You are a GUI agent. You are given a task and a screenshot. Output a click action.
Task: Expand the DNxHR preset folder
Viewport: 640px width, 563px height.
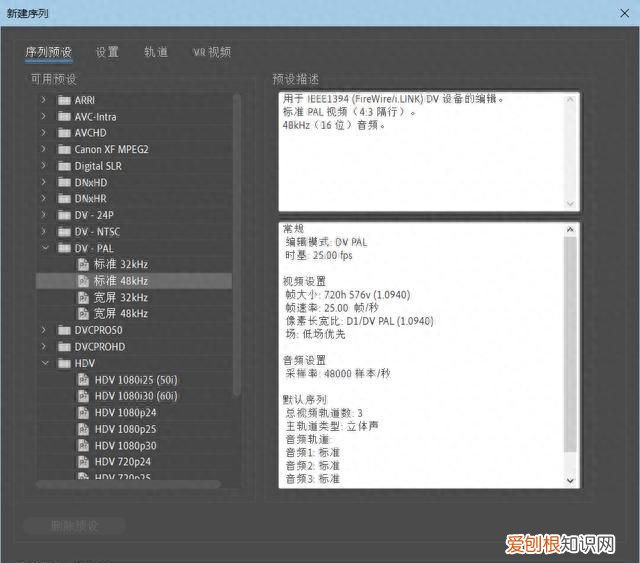(44, 198)
